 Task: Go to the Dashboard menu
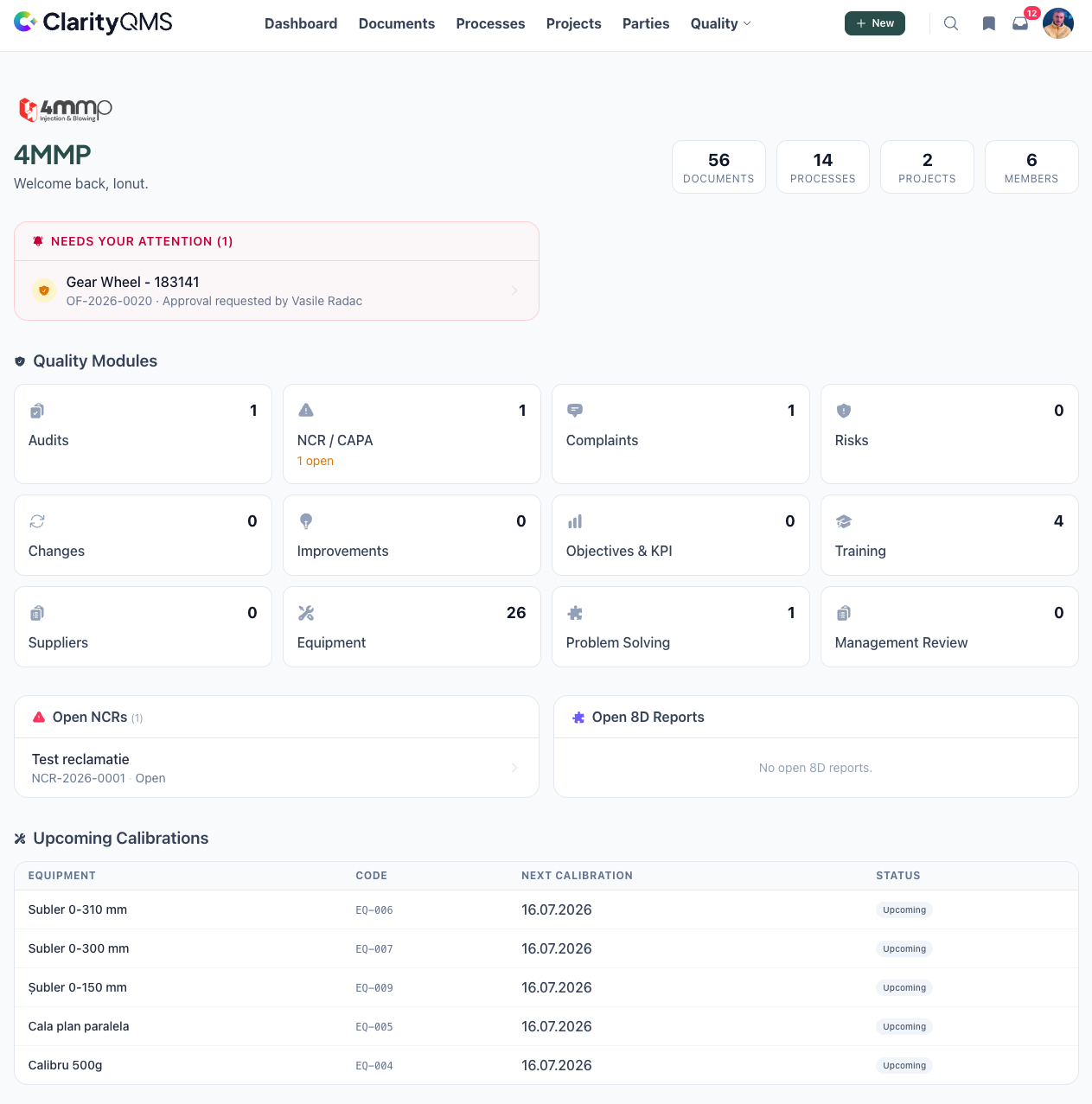pyautogui.click(x=301, y=23)
